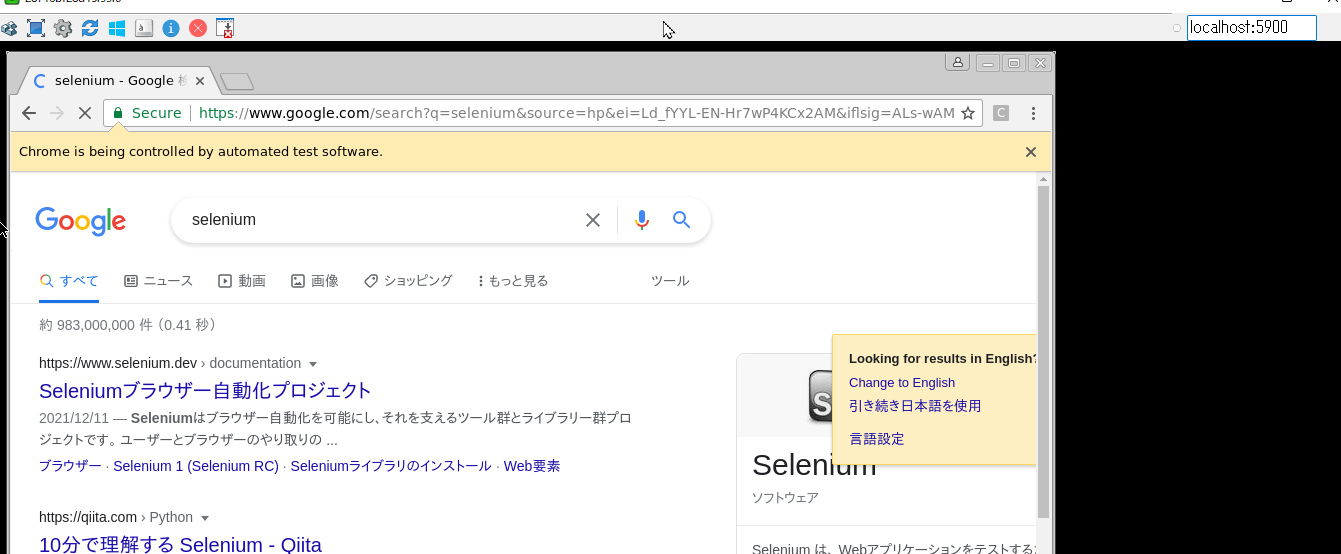1341x554 pixels.
Task: Open Chrome three-dot menu
Action: coord(1034,113)
